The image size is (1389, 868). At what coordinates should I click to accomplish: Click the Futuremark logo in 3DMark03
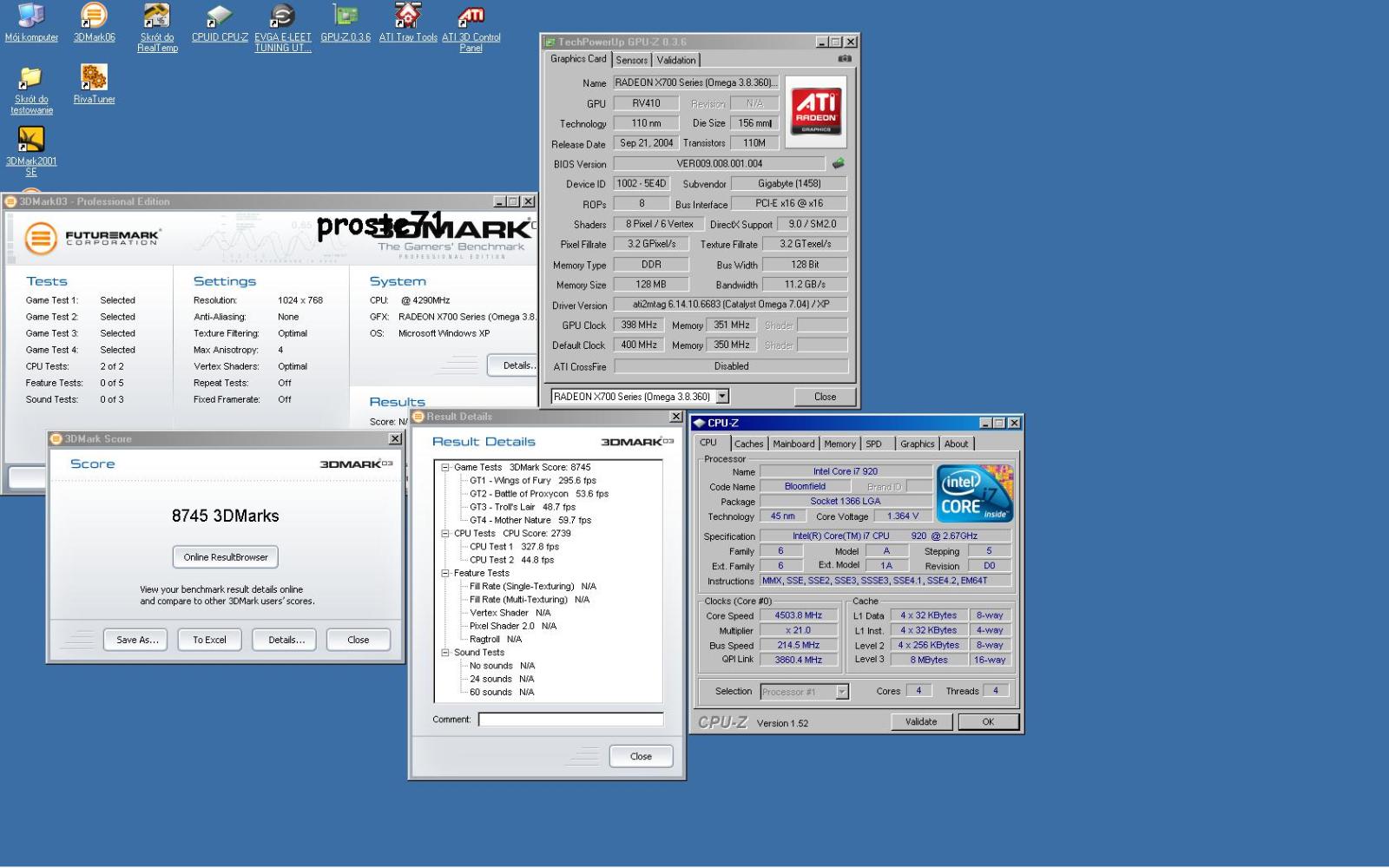pyautogui.click(x=91, y=237)
